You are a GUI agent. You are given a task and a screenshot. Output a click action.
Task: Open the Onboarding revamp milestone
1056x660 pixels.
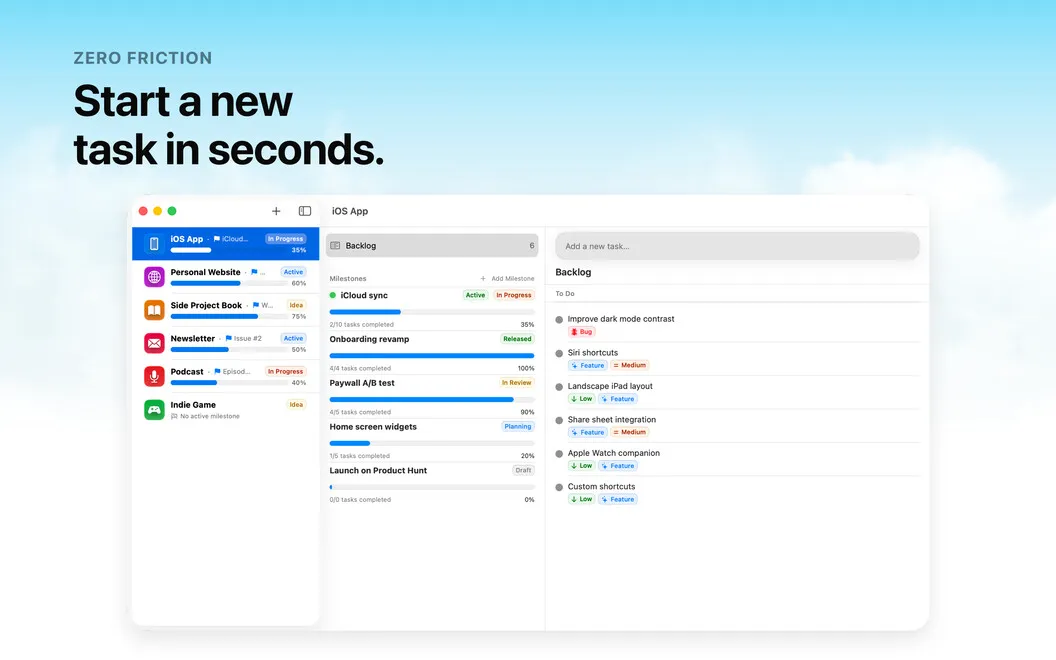click(369, 339)
